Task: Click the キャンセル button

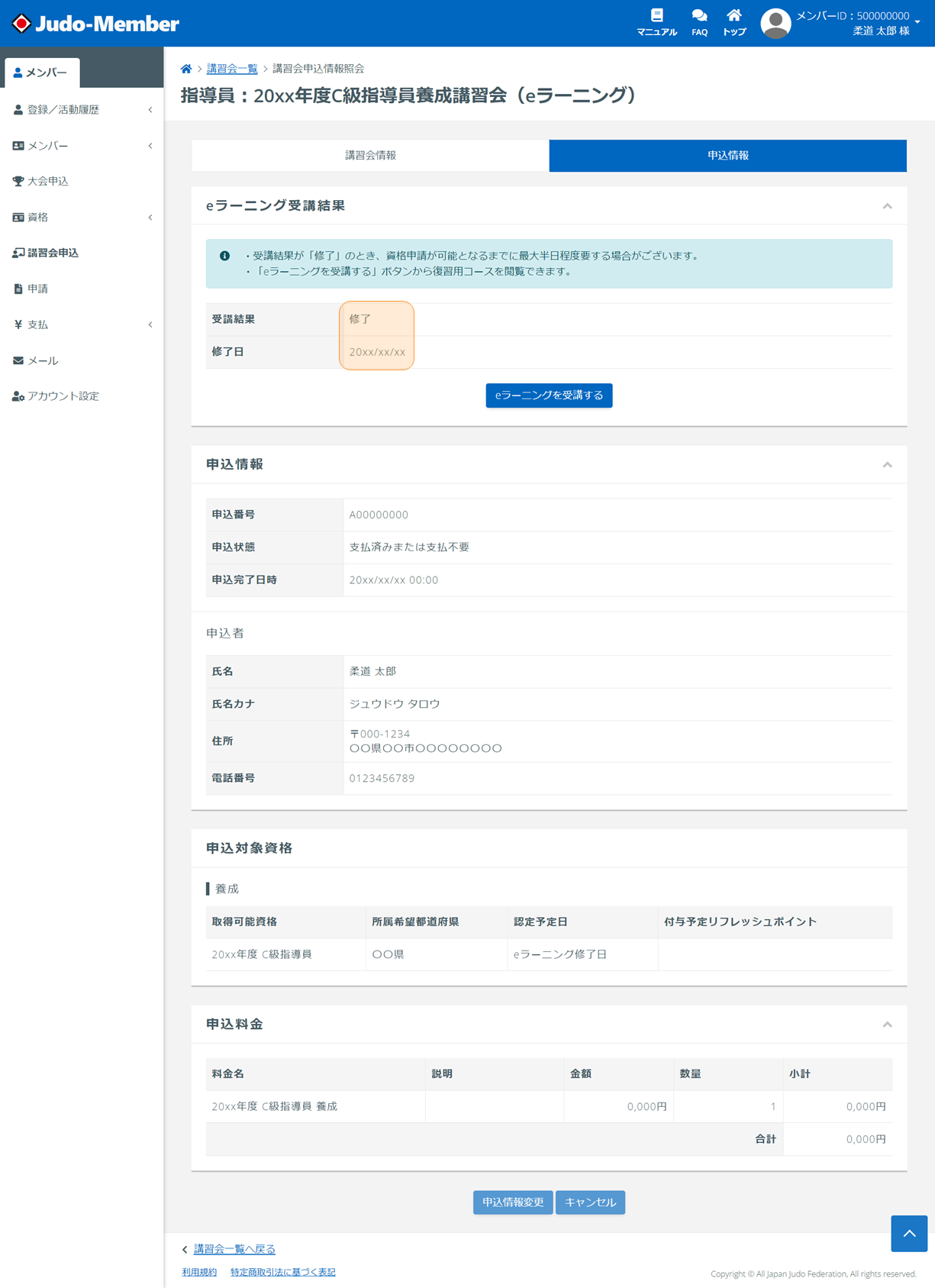Action: coord(590,1202)
